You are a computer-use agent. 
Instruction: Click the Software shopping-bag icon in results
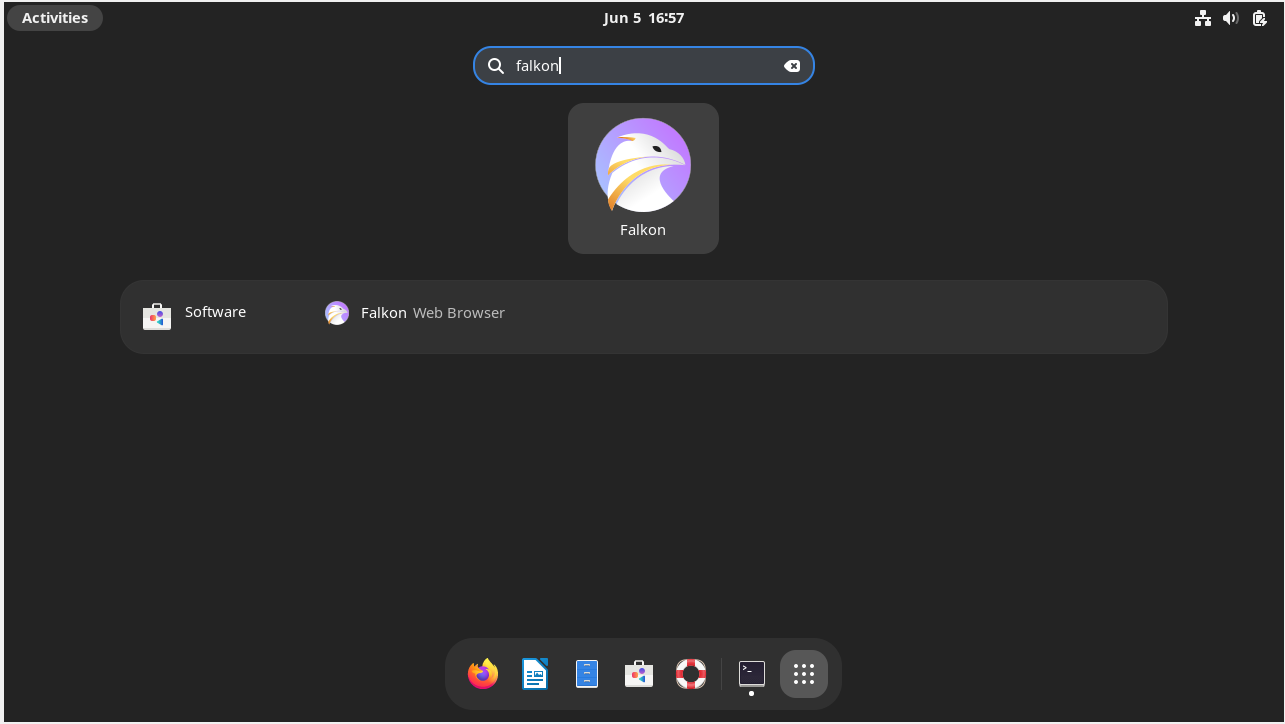157,312
